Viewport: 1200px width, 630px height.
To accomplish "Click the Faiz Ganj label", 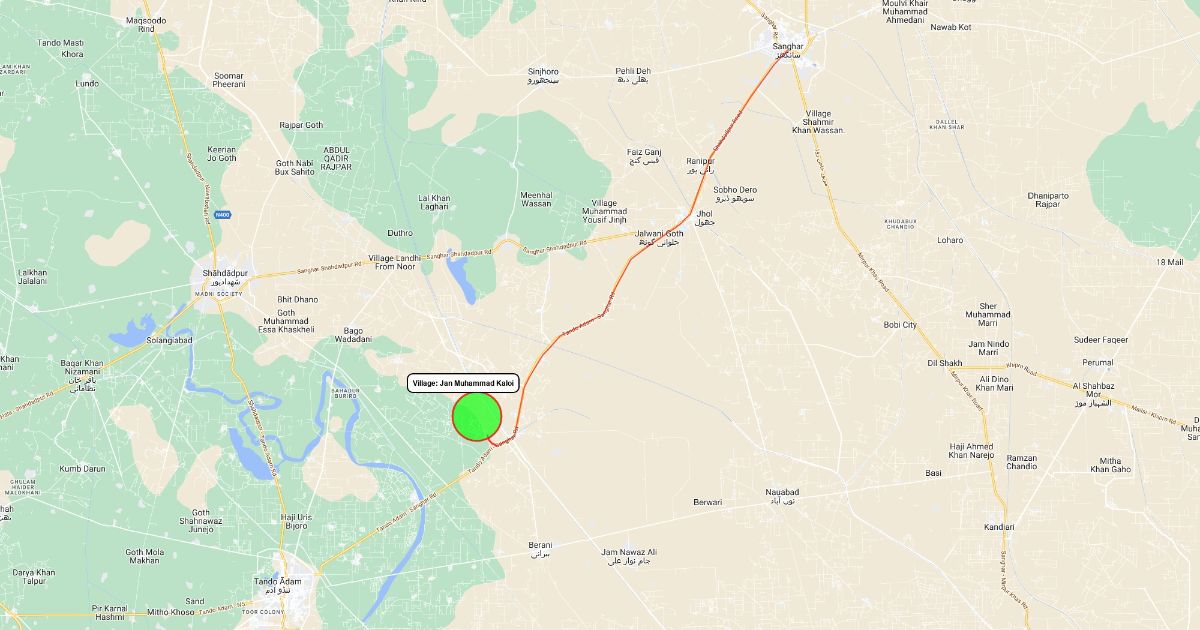I will 644,151.
